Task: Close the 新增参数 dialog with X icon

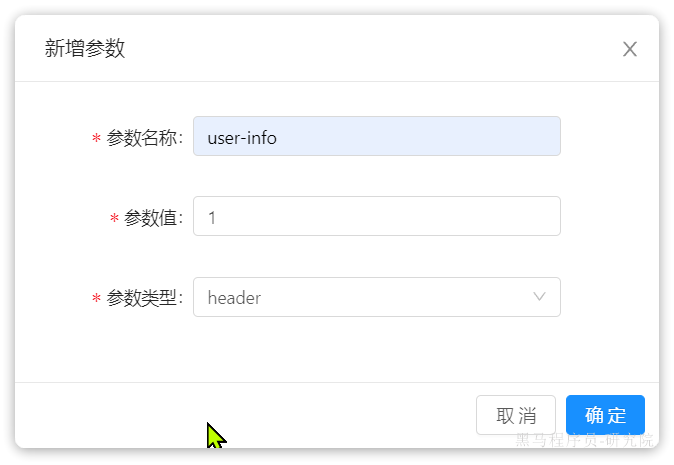Action: point(630,49)
